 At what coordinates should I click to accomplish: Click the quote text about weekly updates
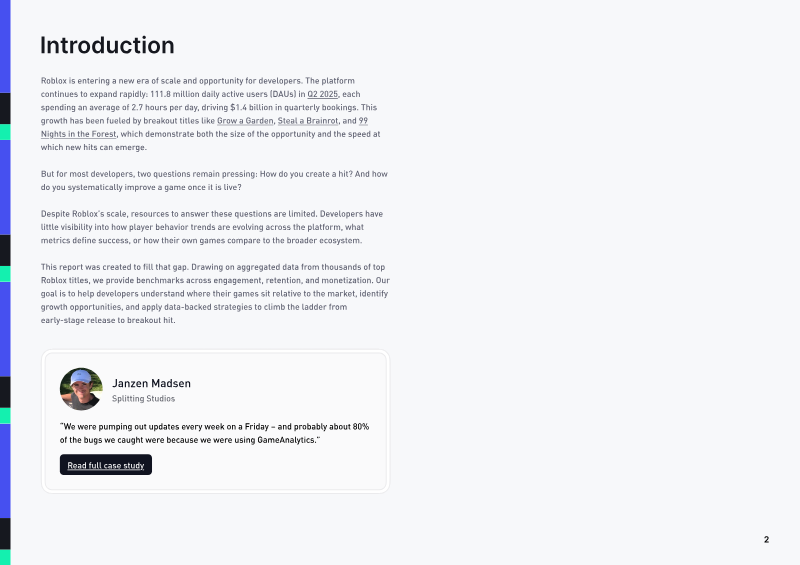[x=214, y=433]
